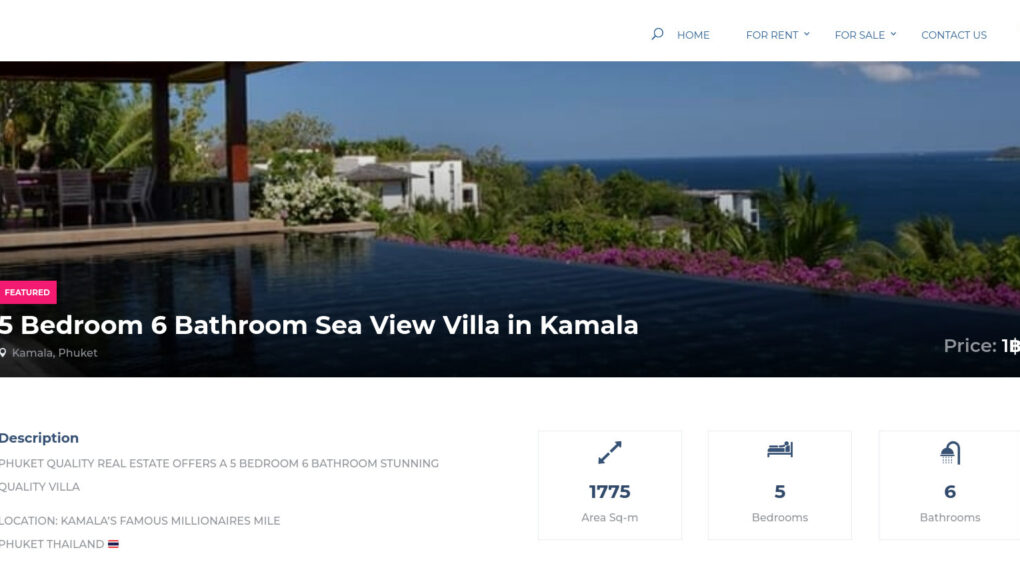Click the map pin icon by Kamala
This screenshot has height=574, width=1020.
tap(3, 353)
